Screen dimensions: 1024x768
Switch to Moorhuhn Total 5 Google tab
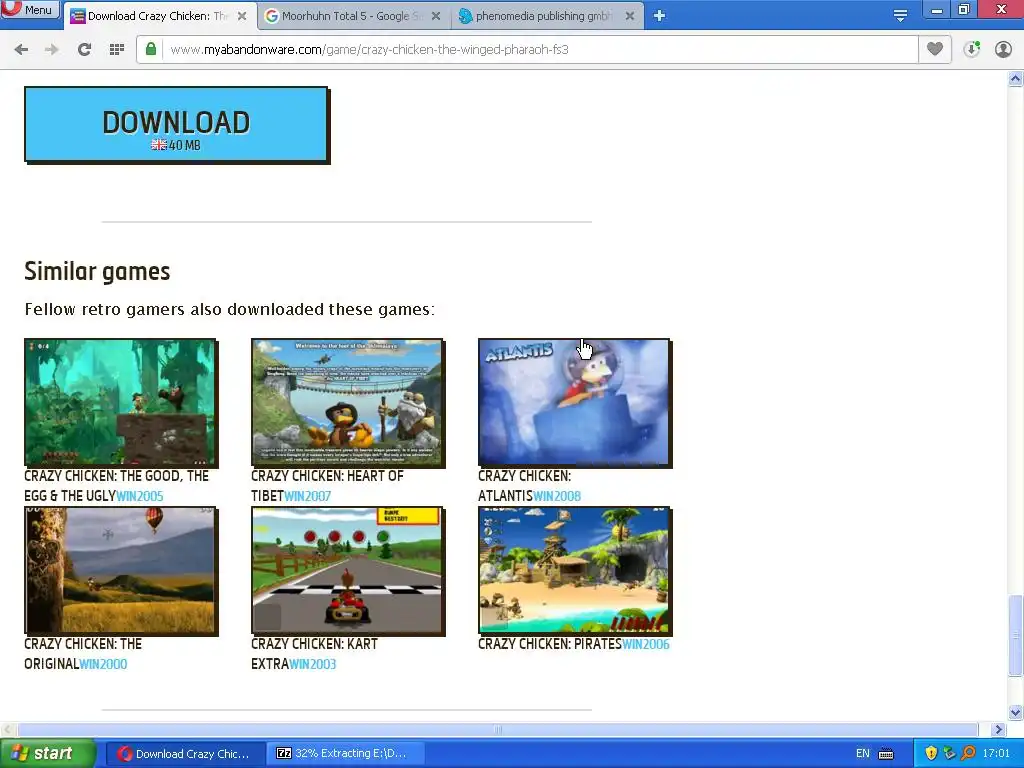pyautogui.click(x=353, y=16)
